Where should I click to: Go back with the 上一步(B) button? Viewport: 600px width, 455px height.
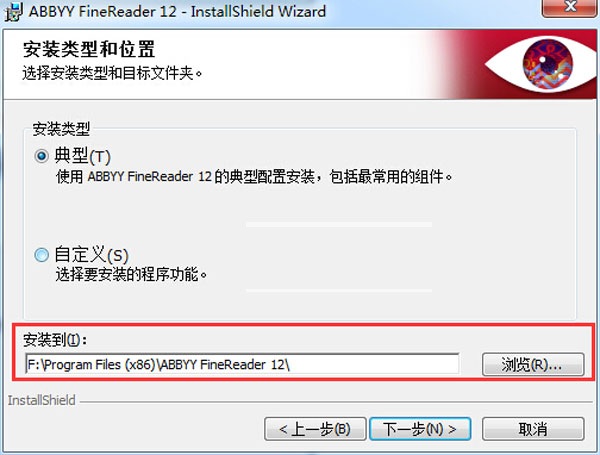(315, 429)
